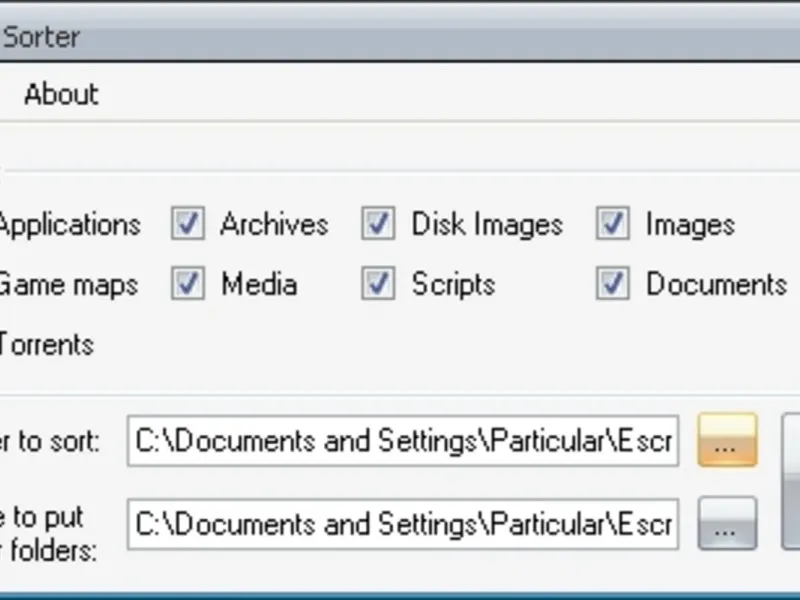The height and width of the screenshot is (600, 800).
Task: Disable the Images checkbox
Action: tap(612, 223)
